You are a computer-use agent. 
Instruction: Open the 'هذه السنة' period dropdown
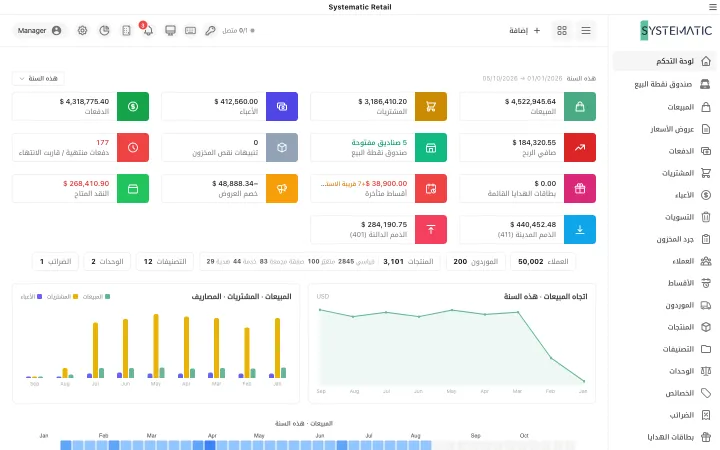pos(38,79)
